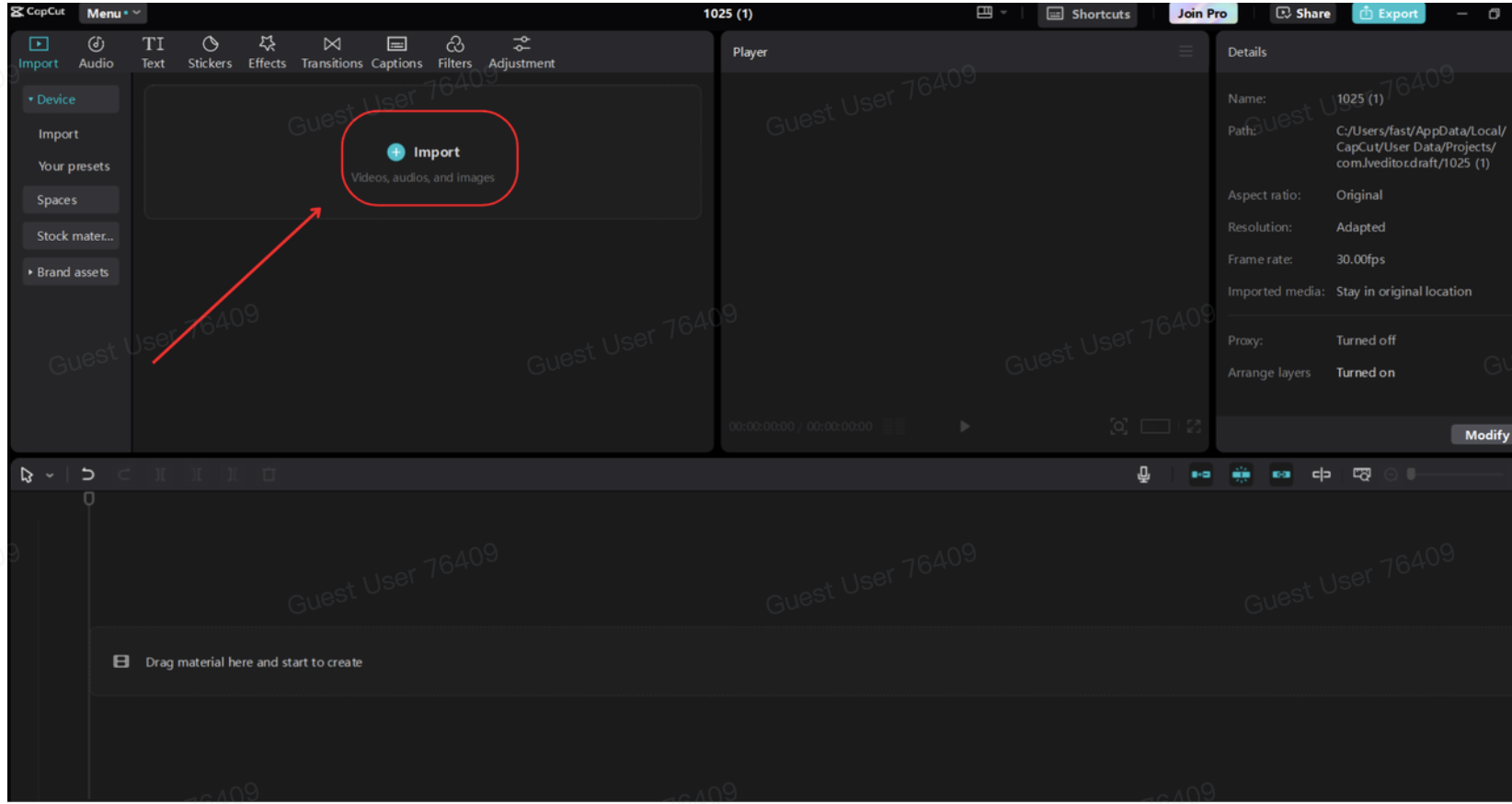The image size is (1512, 804).
Task: Open the Text tool panel
Action: pyautogui.click(x=153, y=52)
